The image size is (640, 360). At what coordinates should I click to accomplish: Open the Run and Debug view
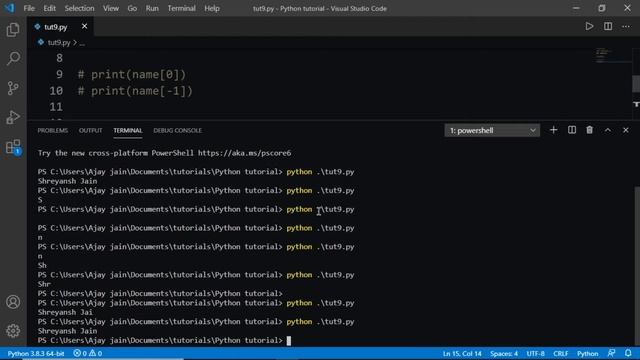pos(13,118)
